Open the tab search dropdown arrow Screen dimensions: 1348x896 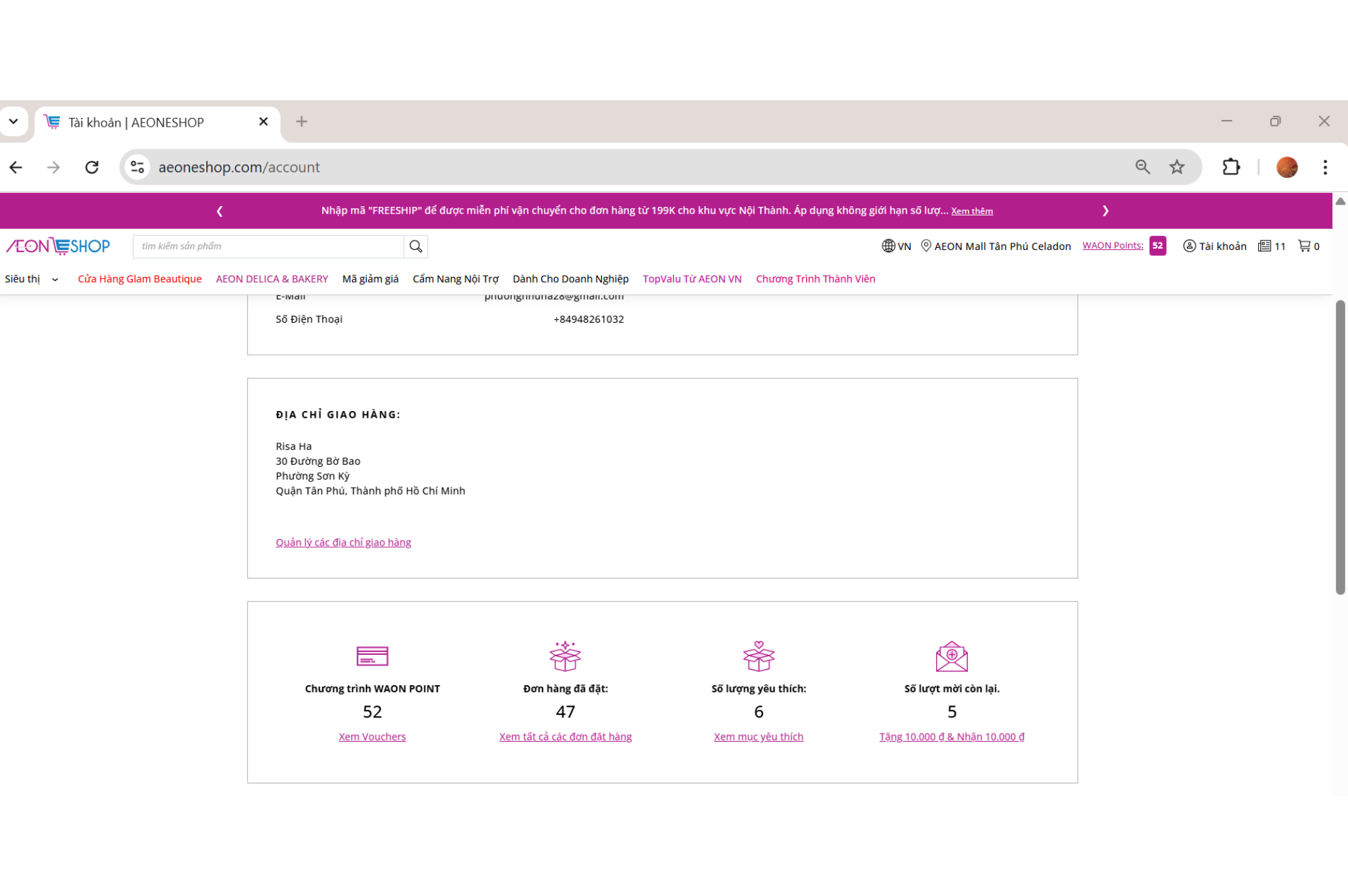(x=13, y=122)
